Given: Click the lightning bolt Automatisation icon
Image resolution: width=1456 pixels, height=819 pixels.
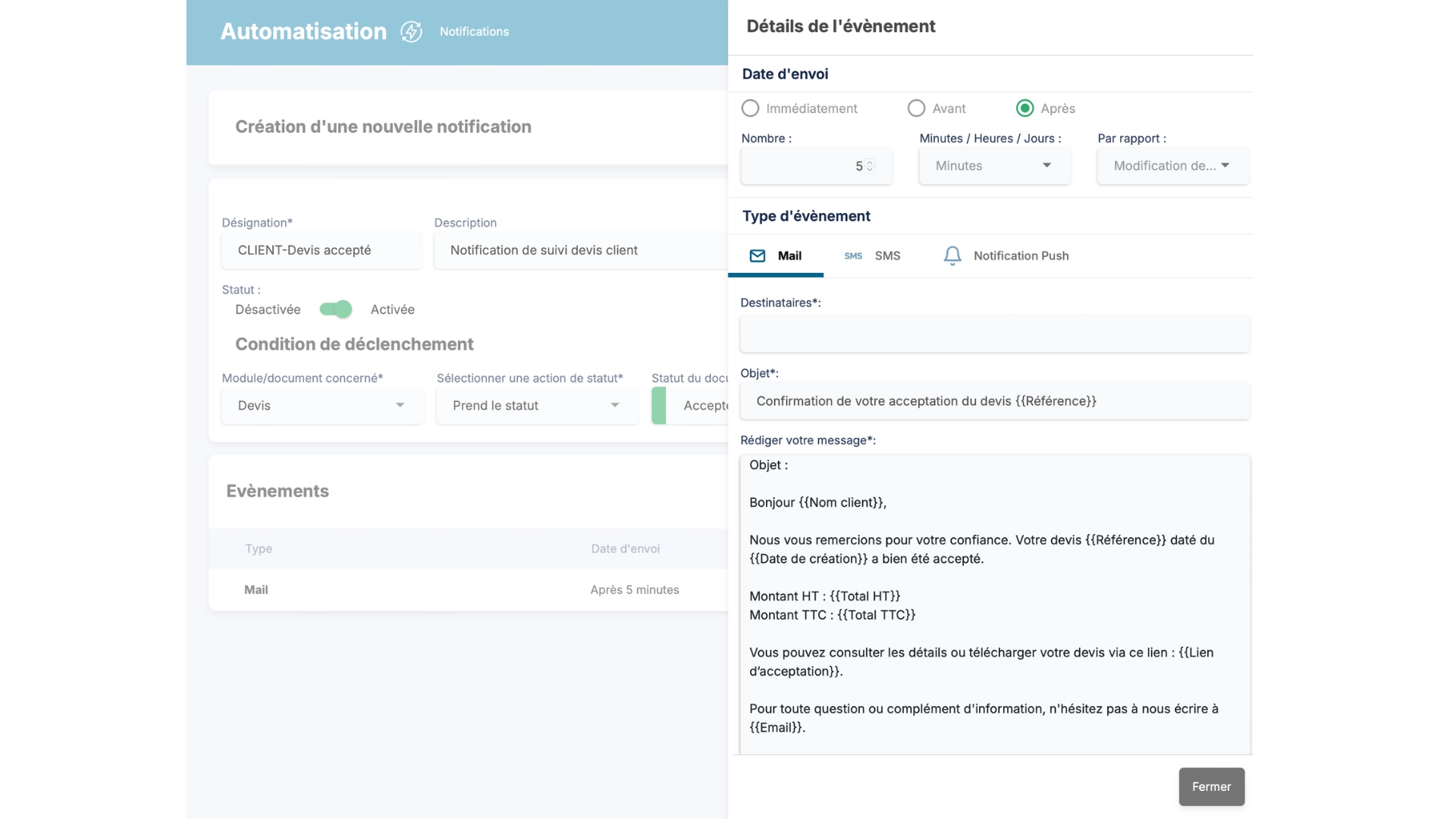Looking at the screenshot, I should (411, 32).
